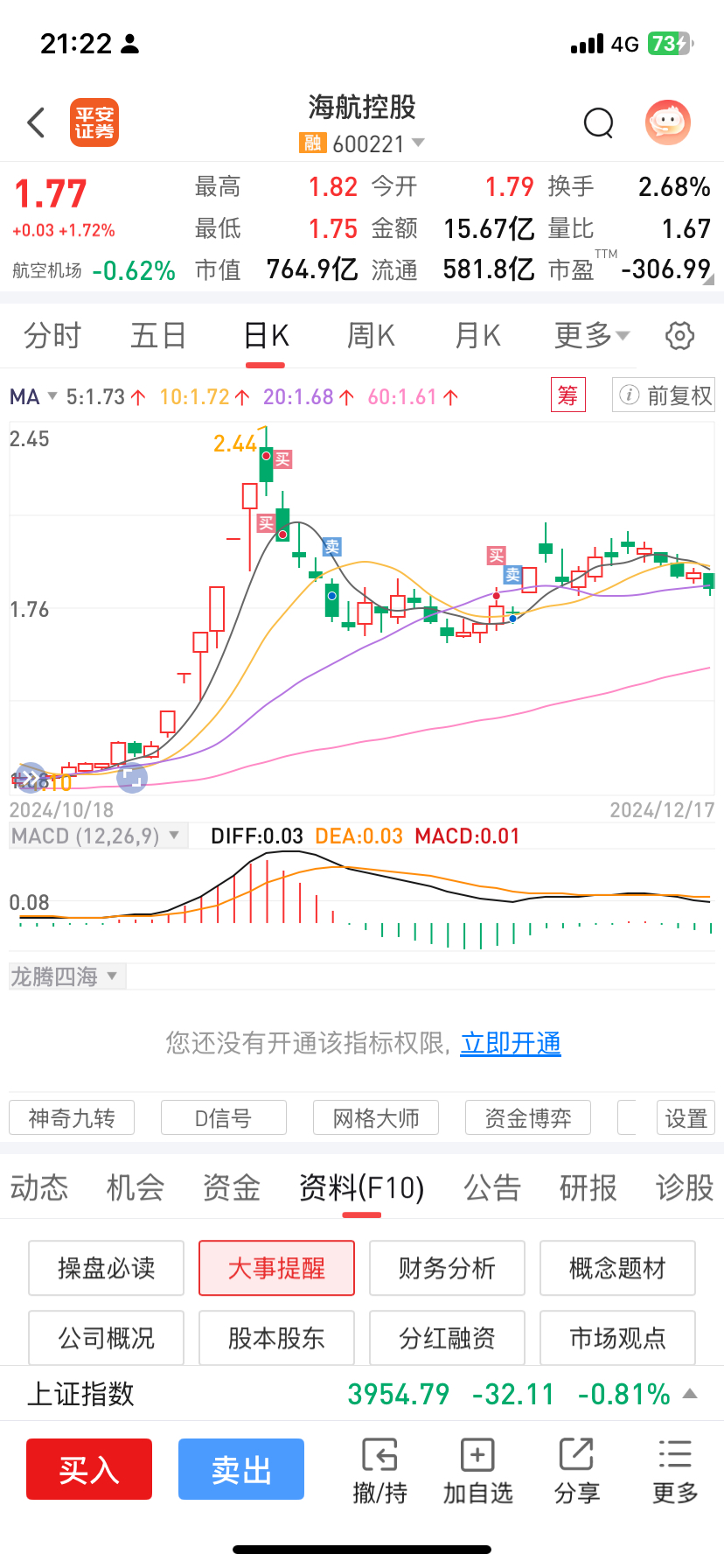Tap the 航空机场 -0.62% sector text
Screen dimensions: 724x1568
[94, 270]
